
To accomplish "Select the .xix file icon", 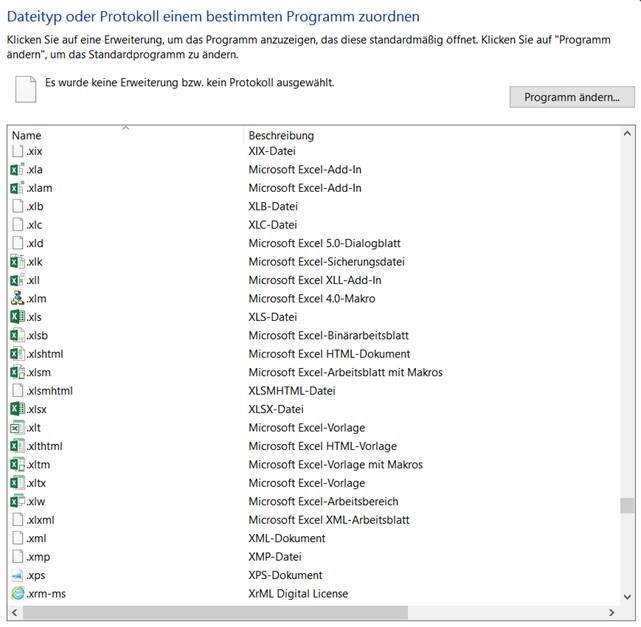I will (x=17, y=151).
